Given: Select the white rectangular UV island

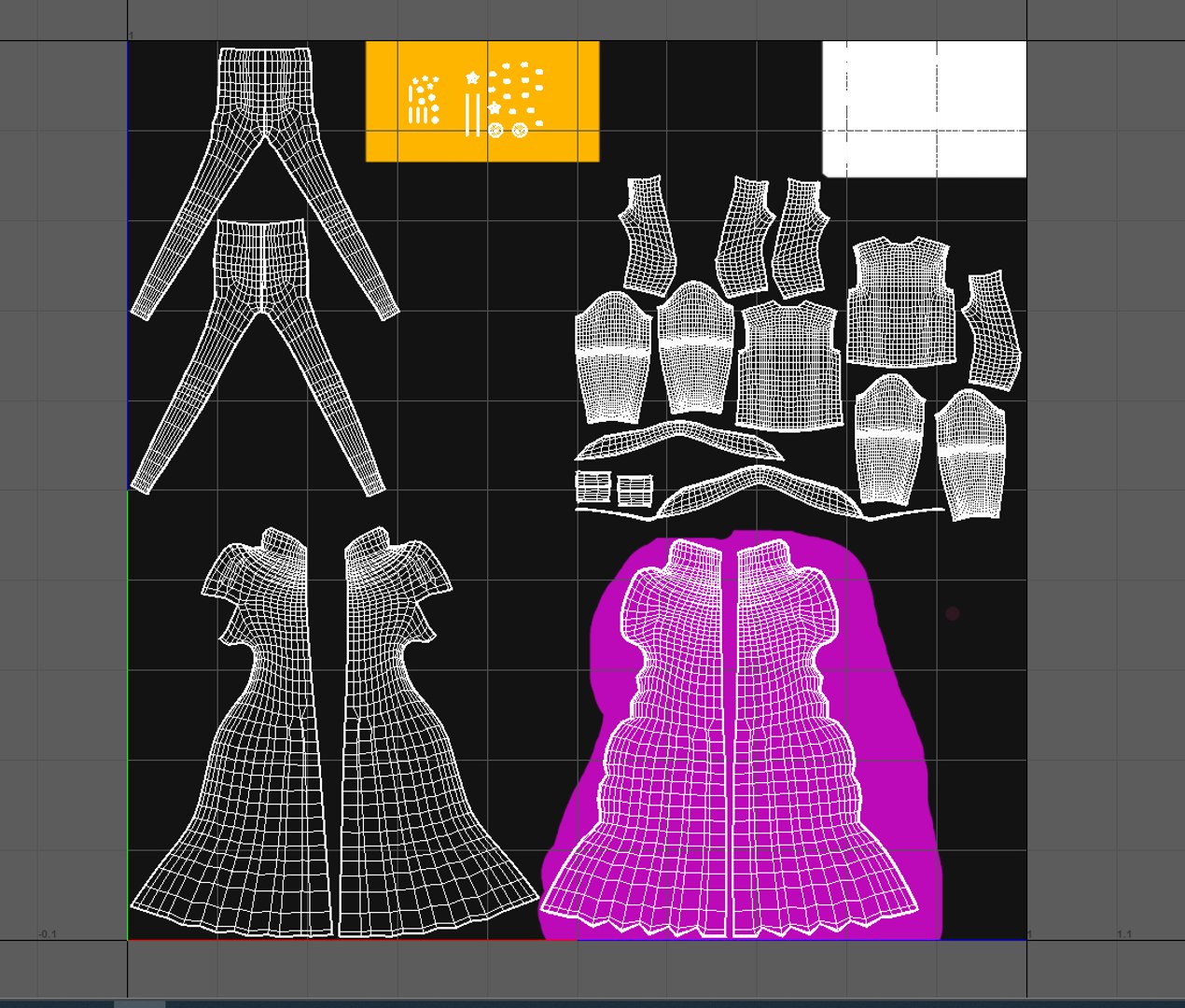Looking at the screenshot, I should coord(924,108).
